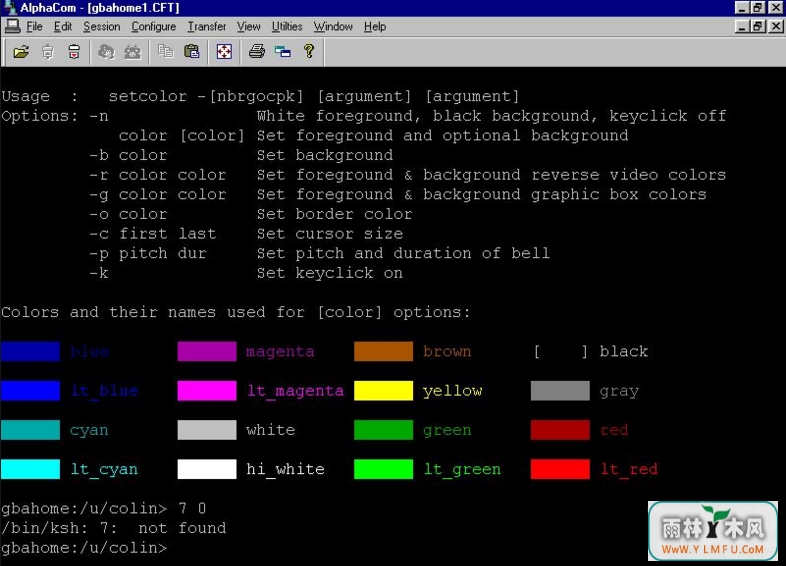Click the grayed-out ringing telephone icon
The image size is (786, 566).
pos(133,52)
